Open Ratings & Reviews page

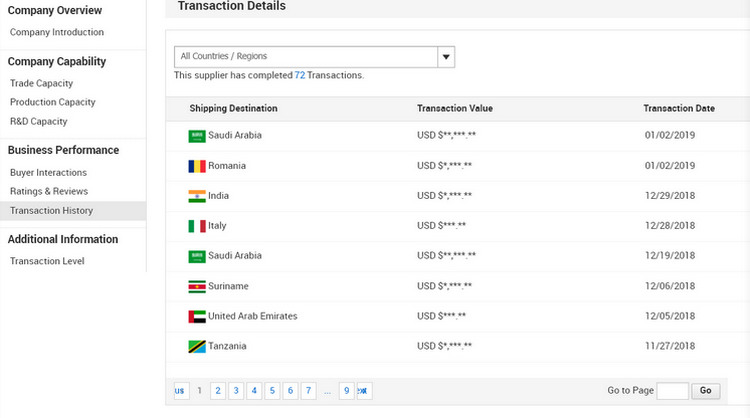coord(49,191)
